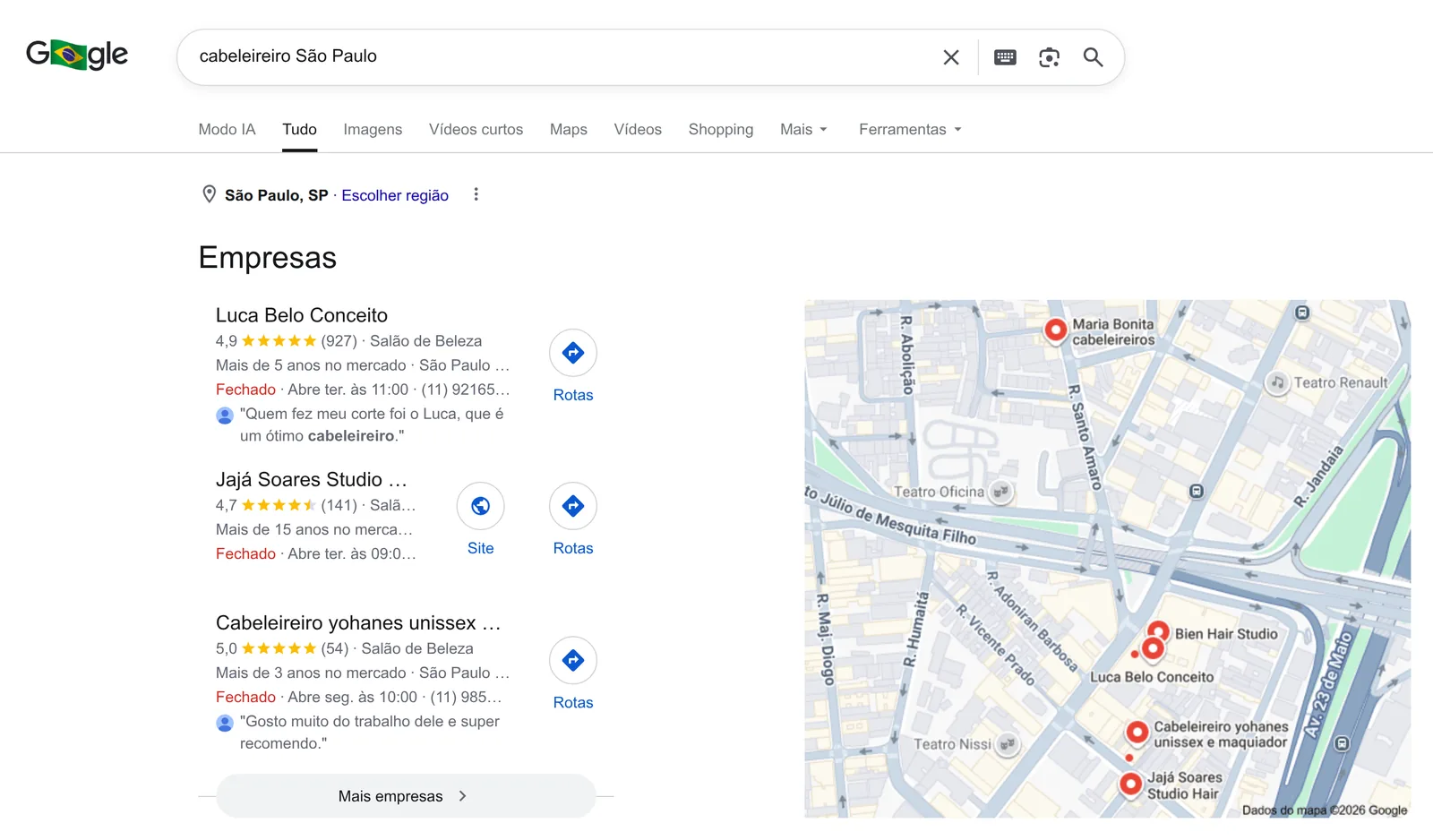The height and width of the screenshot is (840, 1433).
Task: Click the 4,9 star rating of Luca Belo Conceito
Action: click(266, 341)
